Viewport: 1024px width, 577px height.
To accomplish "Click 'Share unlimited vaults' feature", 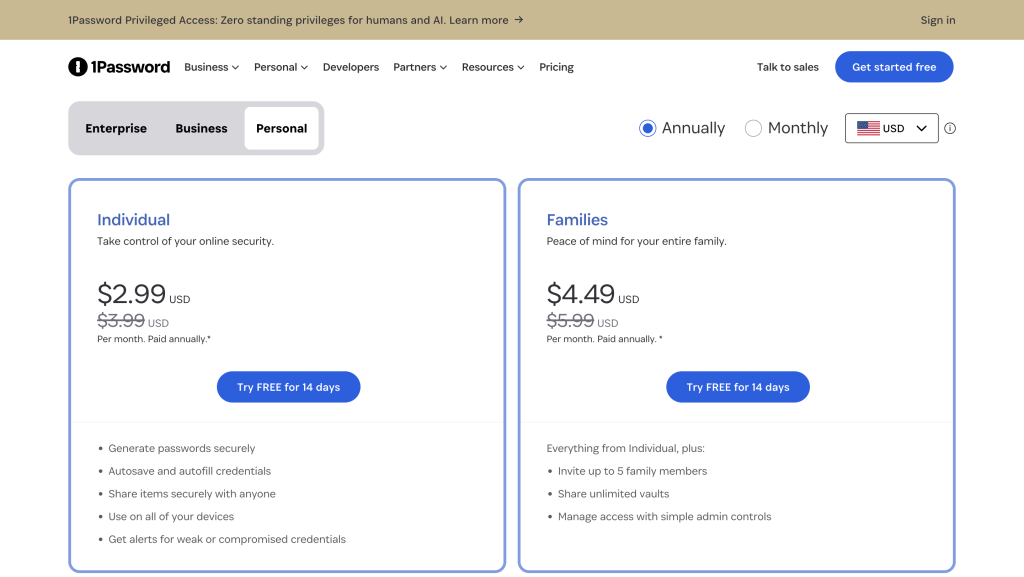I will pos(613,494).
